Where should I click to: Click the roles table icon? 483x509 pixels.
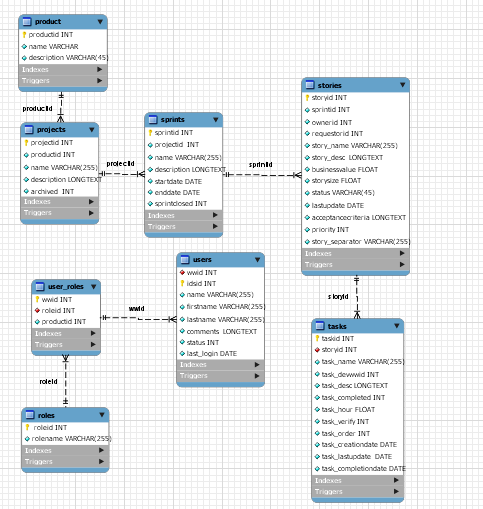[x=30, y=415]
